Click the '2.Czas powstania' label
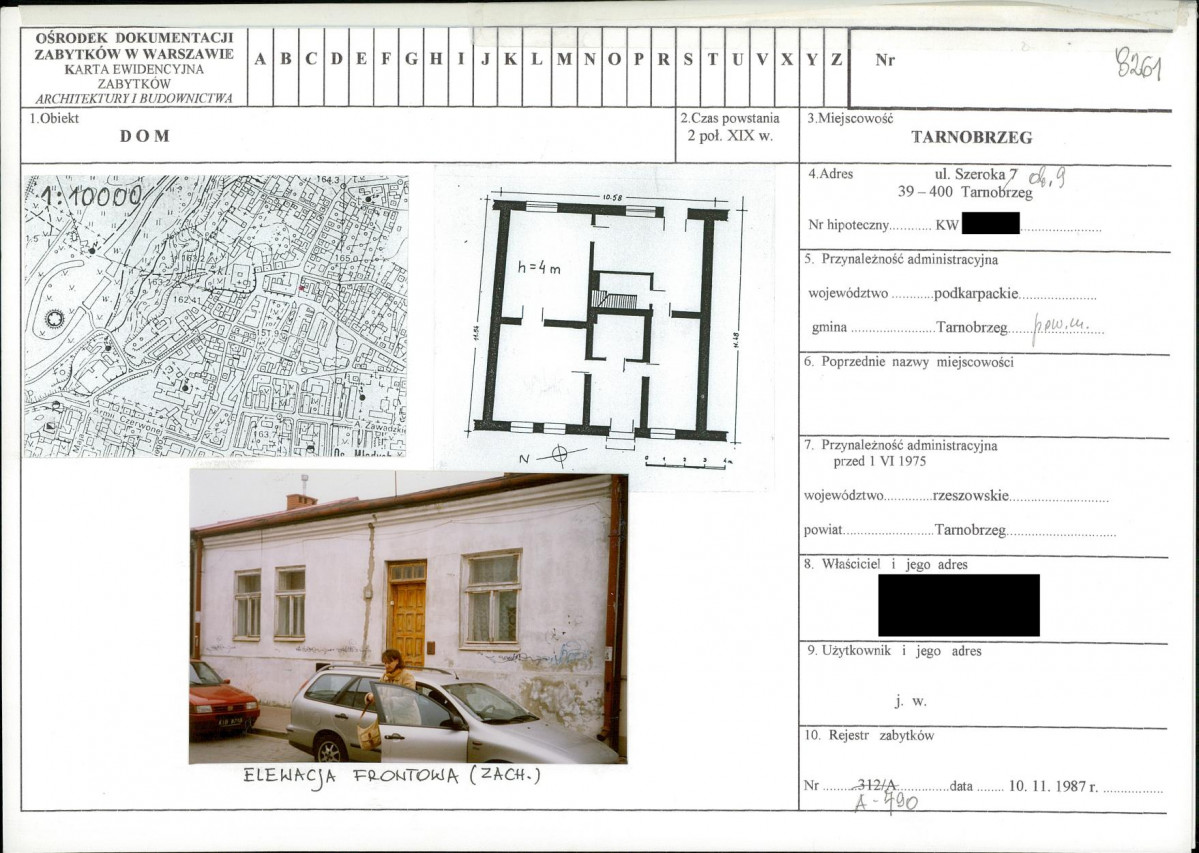Image resolution: width=1199 pixels, height=853 pixels. pyautogui.click(x=730, y=118)
